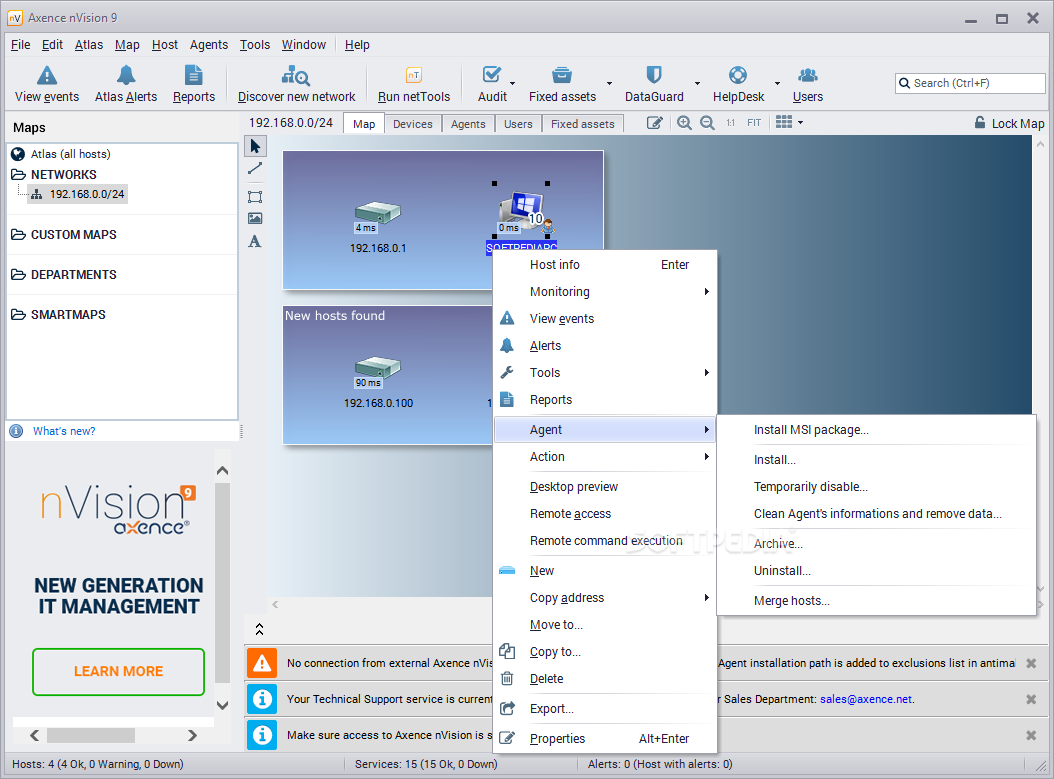Select the text label tool
This screenshot has width=1054, height=779.
[255, 241]
